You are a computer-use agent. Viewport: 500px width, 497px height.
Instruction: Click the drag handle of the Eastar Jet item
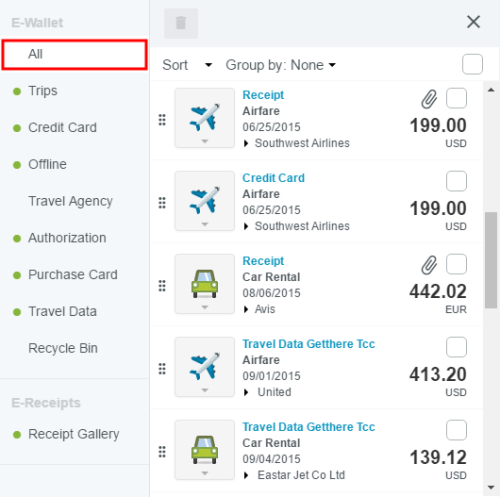[162, 452]
